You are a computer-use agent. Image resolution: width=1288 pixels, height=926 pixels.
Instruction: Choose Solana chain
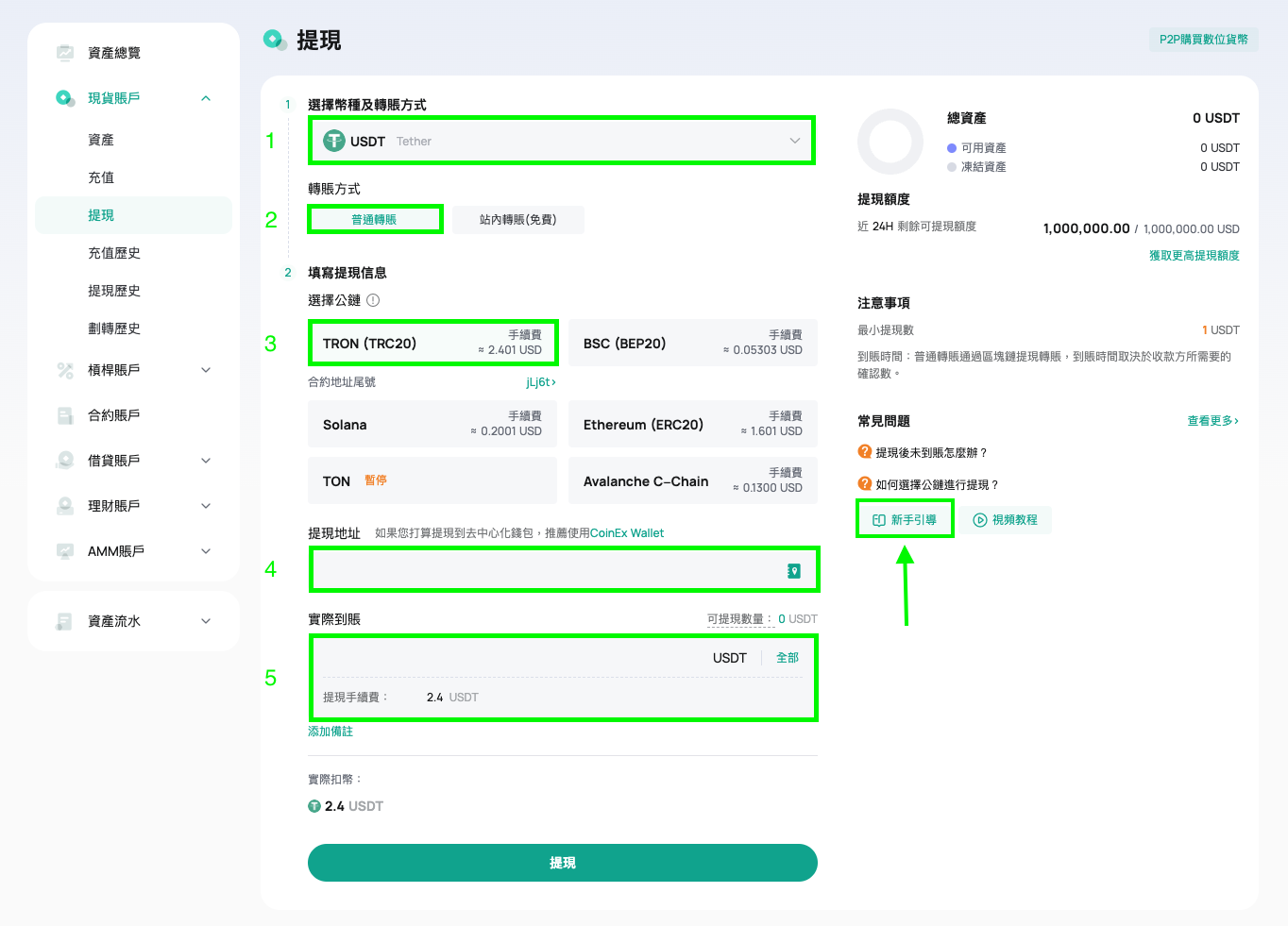click(x=432, y=423)
